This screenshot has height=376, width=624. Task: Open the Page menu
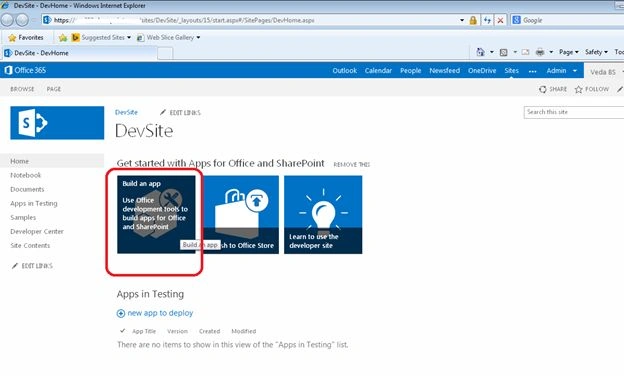pyautogui.click(x=569, y=52)
